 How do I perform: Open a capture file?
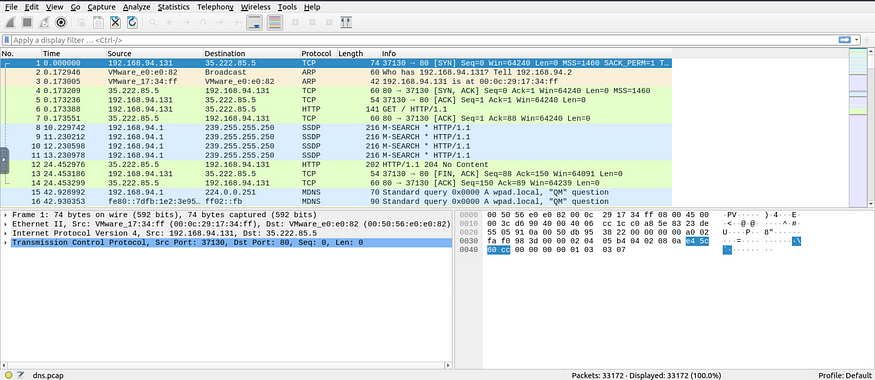(81, 23)
